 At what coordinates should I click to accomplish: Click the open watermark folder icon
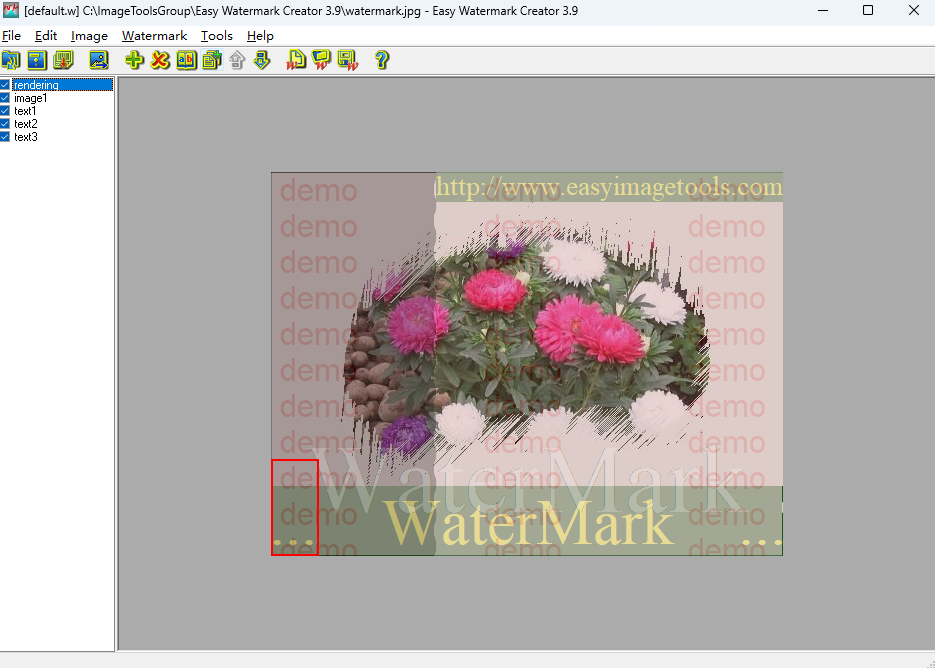pos(322,61)
